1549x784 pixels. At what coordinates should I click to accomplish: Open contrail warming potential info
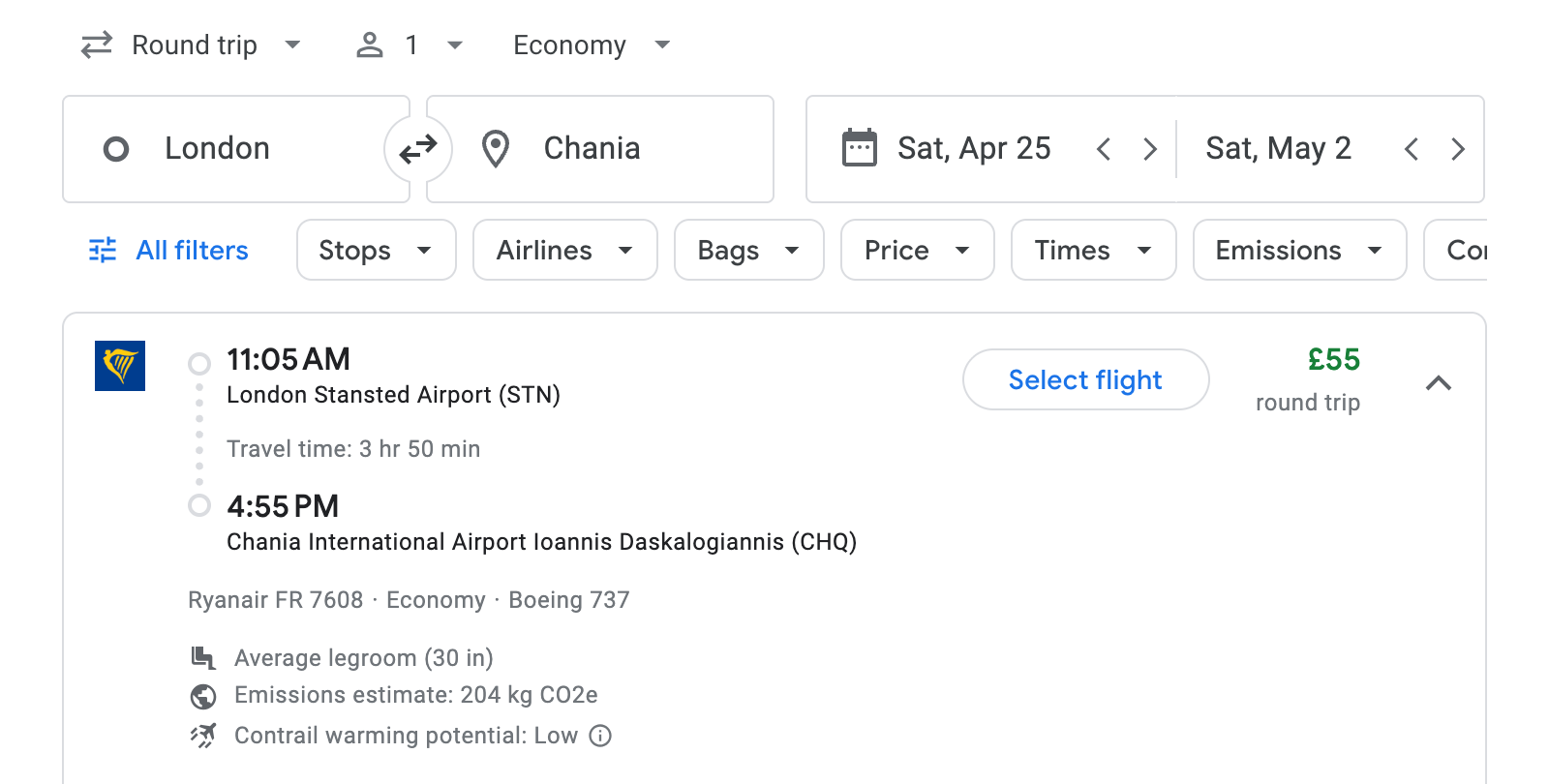[600, 736]
